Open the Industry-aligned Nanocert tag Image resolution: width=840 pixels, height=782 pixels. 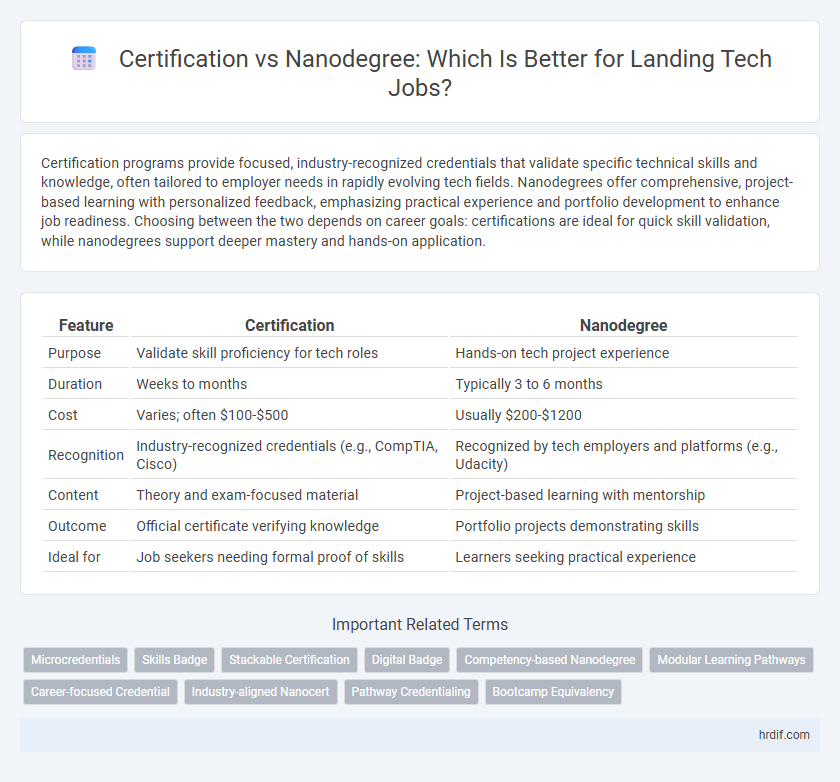(x=260, y=691)
